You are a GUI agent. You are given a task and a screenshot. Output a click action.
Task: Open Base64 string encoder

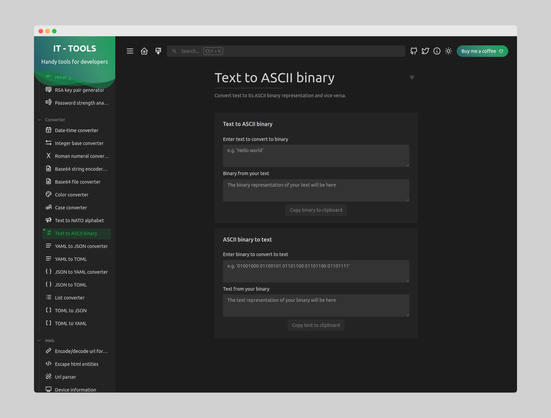77,169
